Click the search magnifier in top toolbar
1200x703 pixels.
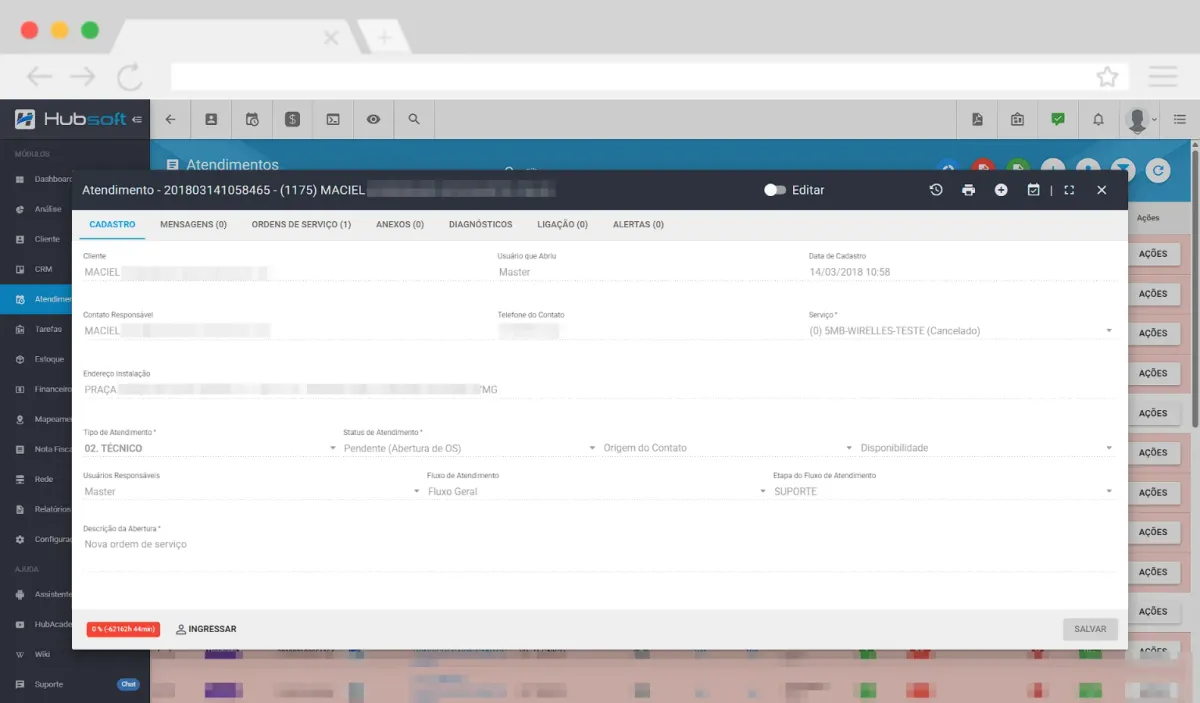pos(414,119)
